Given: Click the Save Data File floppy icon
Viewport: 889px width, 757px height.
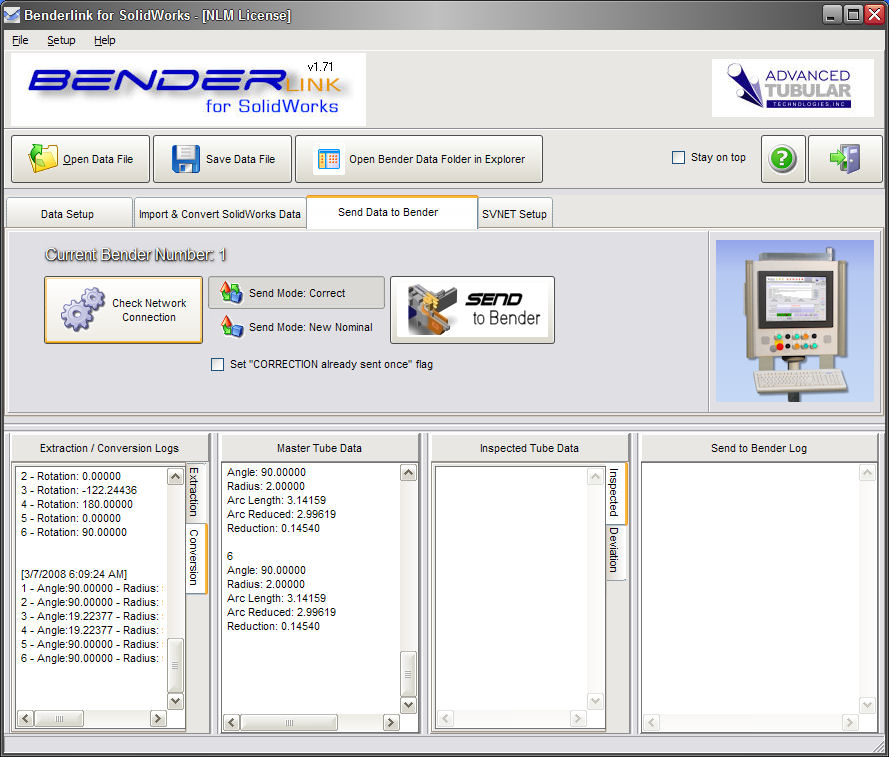Looking at the screenshot, I should [x=186, y=159].
